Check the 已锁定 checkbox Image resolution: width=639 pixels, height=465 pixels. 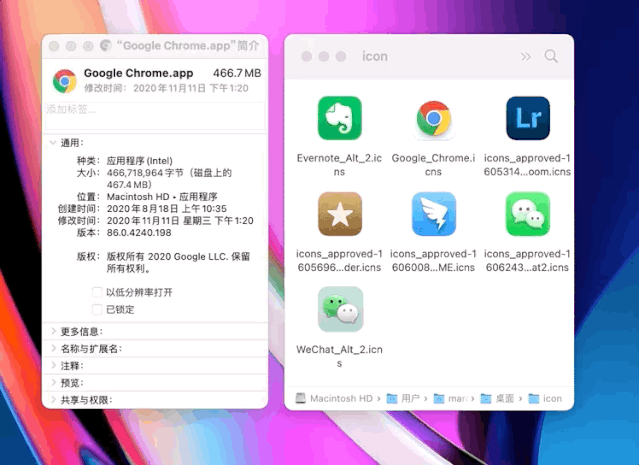(x=97, y=309)
